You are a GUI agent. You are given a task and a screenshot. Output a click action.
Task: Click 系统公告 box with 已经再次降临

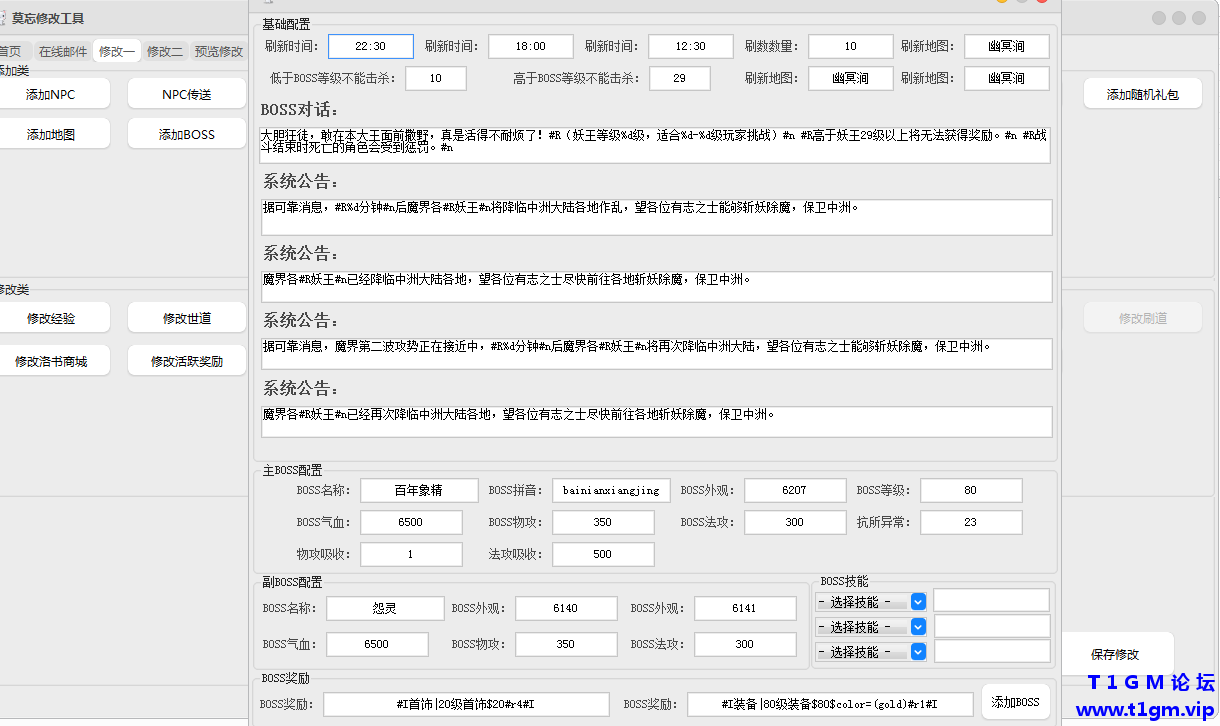point(657,421)
